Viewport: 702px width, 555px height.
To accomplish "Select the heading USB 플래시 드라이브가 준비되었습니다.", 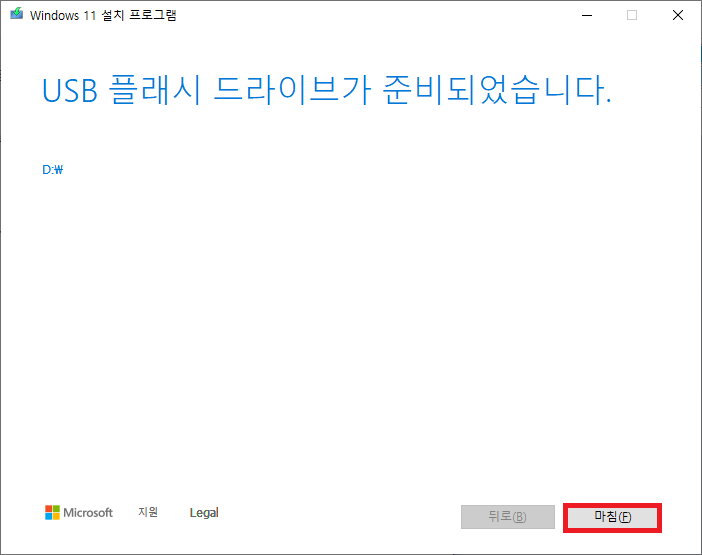I will coord(326,90).
